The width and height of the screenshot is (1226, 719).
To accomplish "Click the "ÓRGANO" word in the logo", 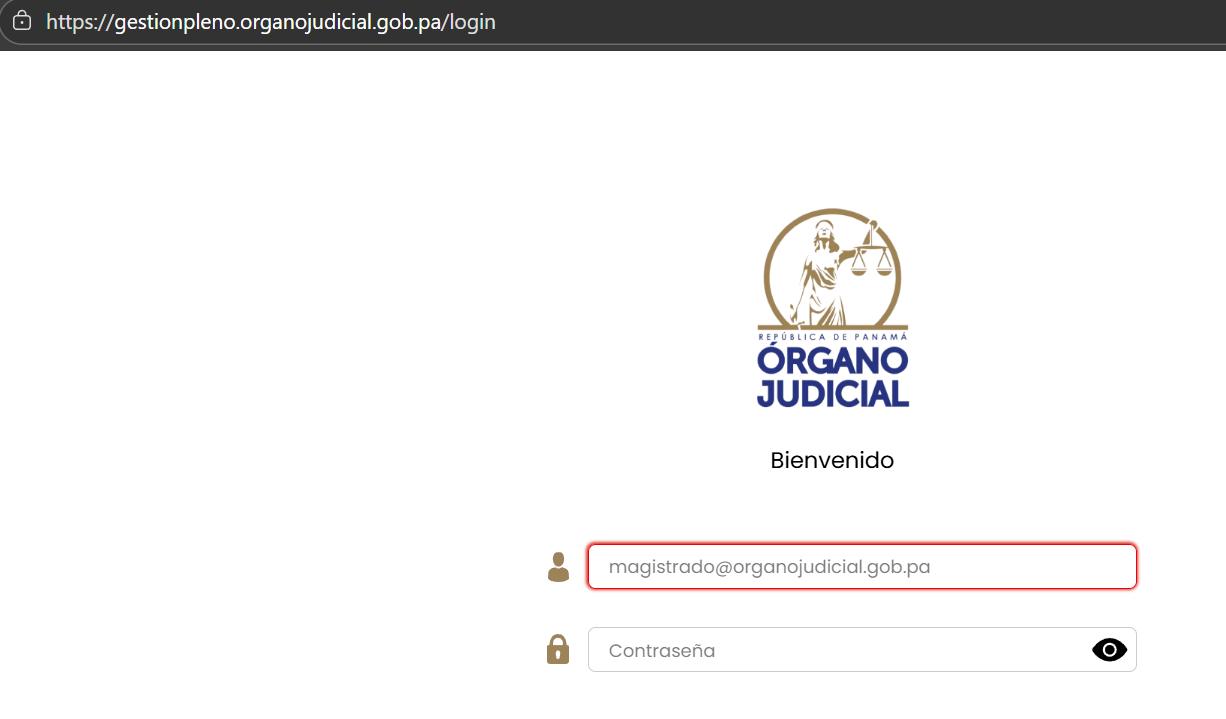I will pyautogui.click(x=832, y=358).
